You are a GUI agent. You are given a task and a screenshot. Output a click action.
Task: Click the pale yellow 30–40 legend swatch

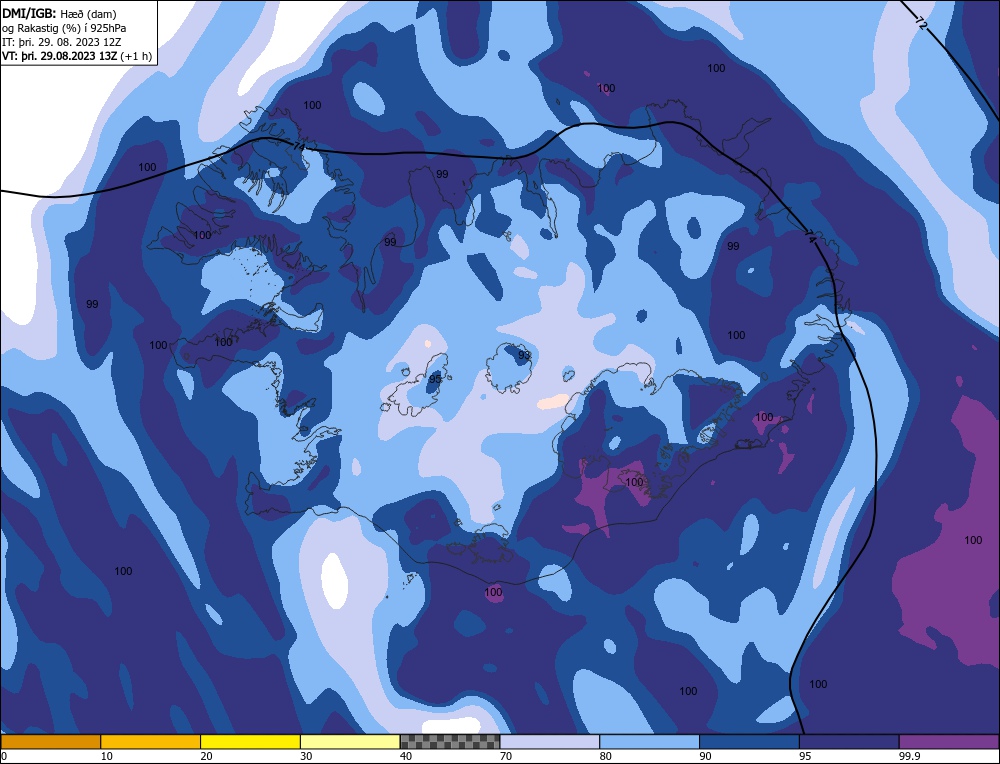coord(350,741)
